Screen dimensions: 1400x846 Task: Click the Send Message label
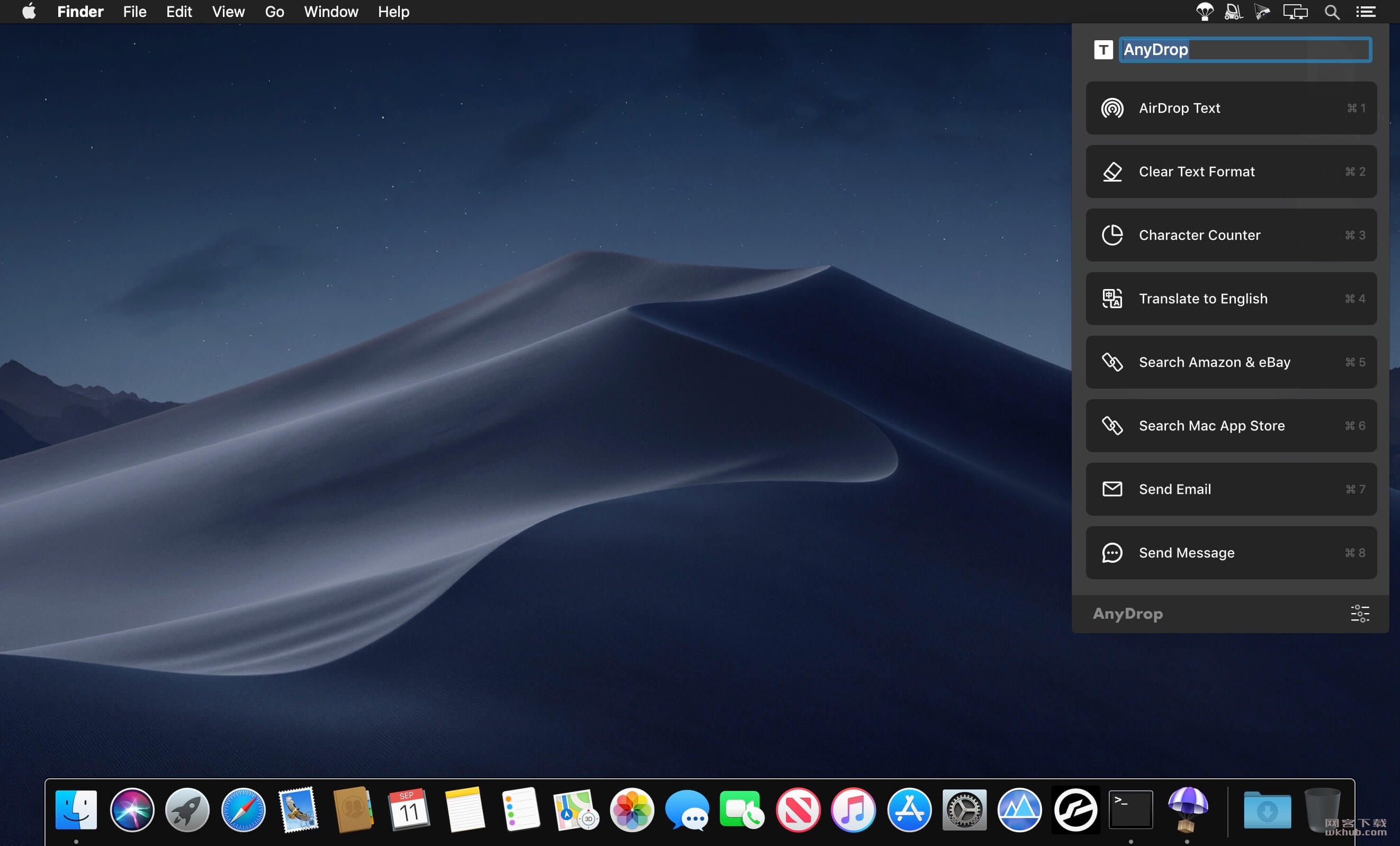click(1187, 553)
